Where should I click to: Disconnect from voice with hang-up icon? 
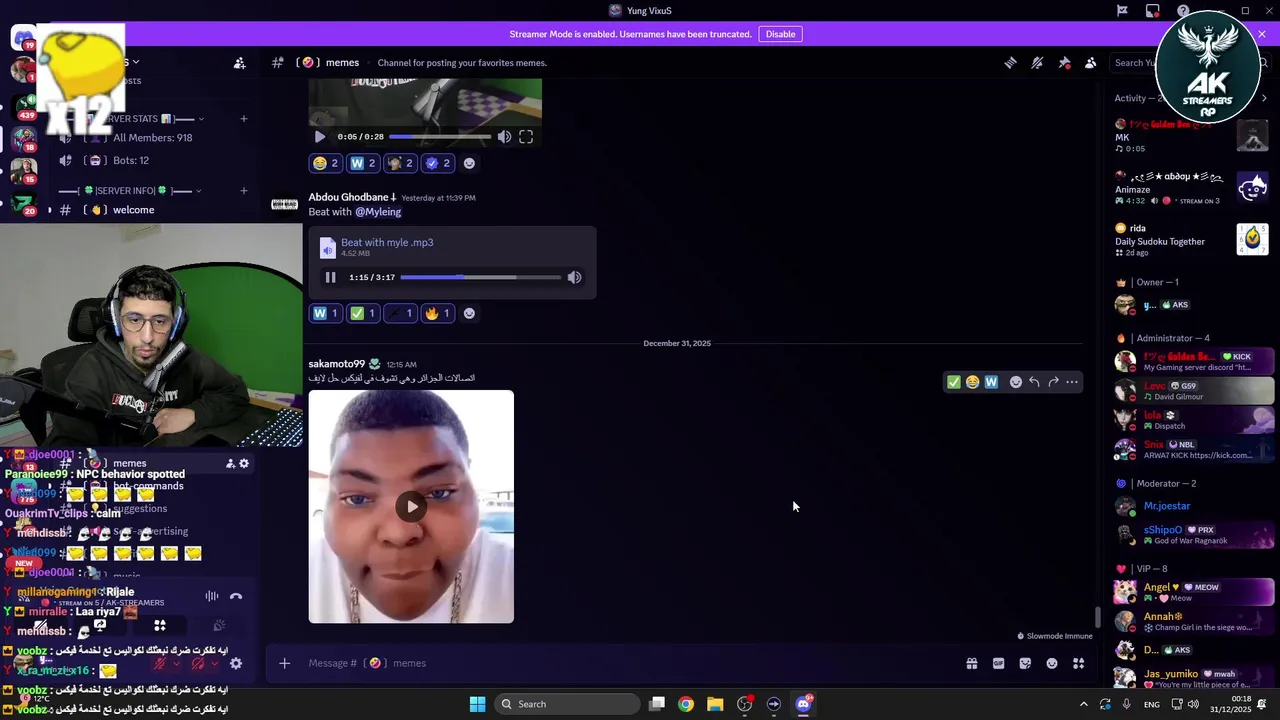pyautogui.click(x=236, y=596)
